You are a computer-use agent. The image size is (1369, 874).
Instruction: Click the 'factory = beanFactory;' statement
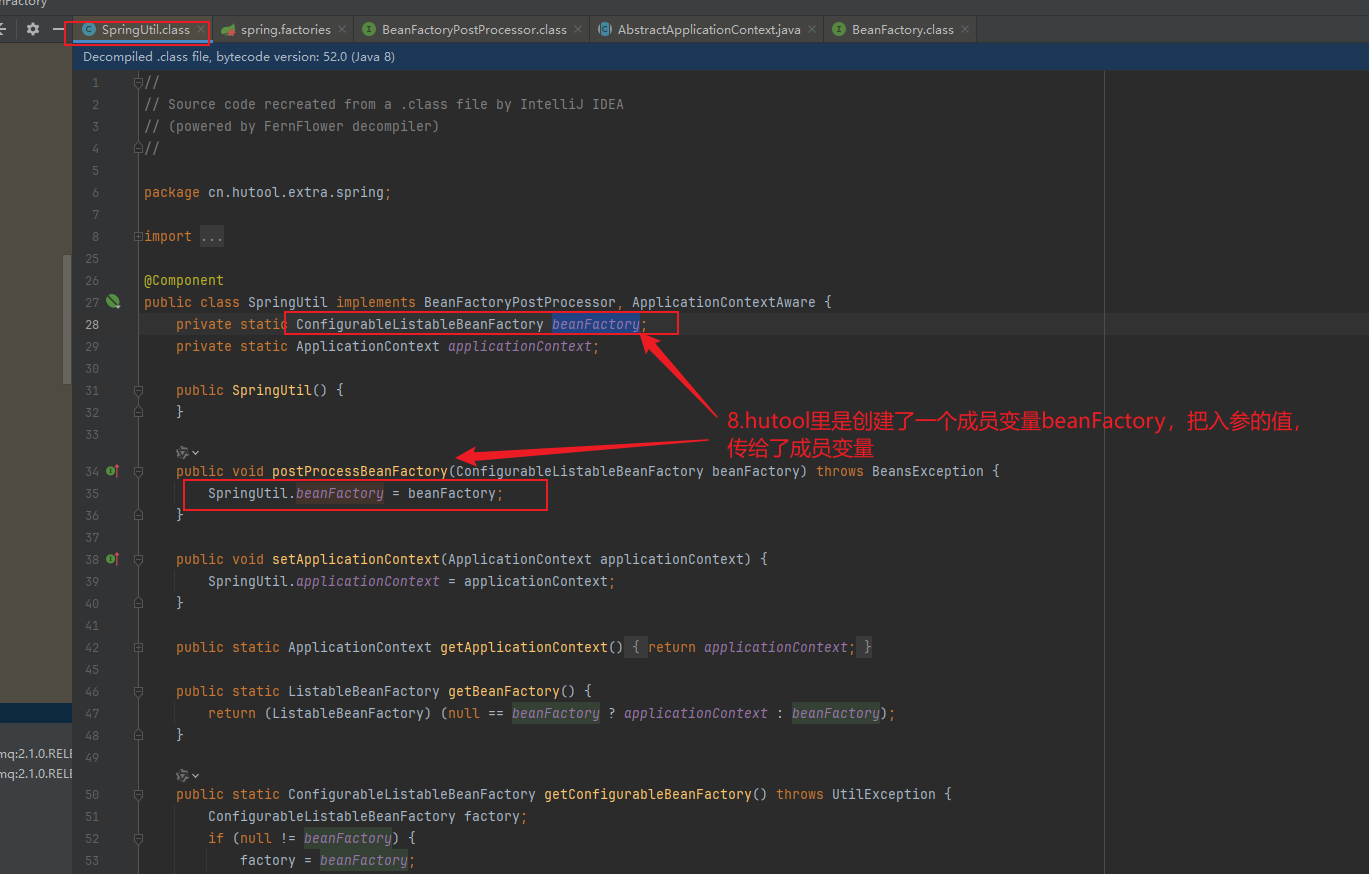pyautogui.click(x=328, y=860)
